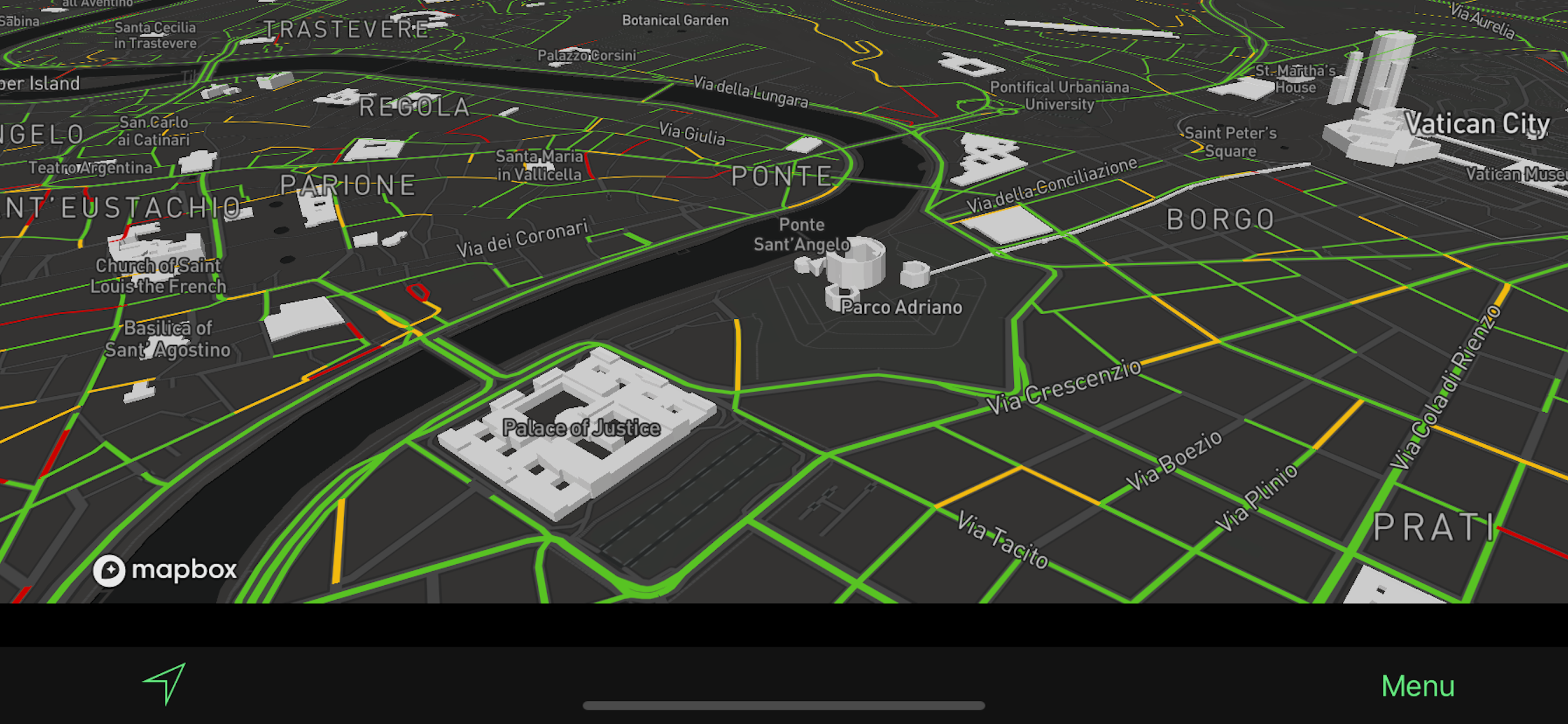Click the Mapbox logo
This screenshot has width=1568, height=724.
point(164,570)
